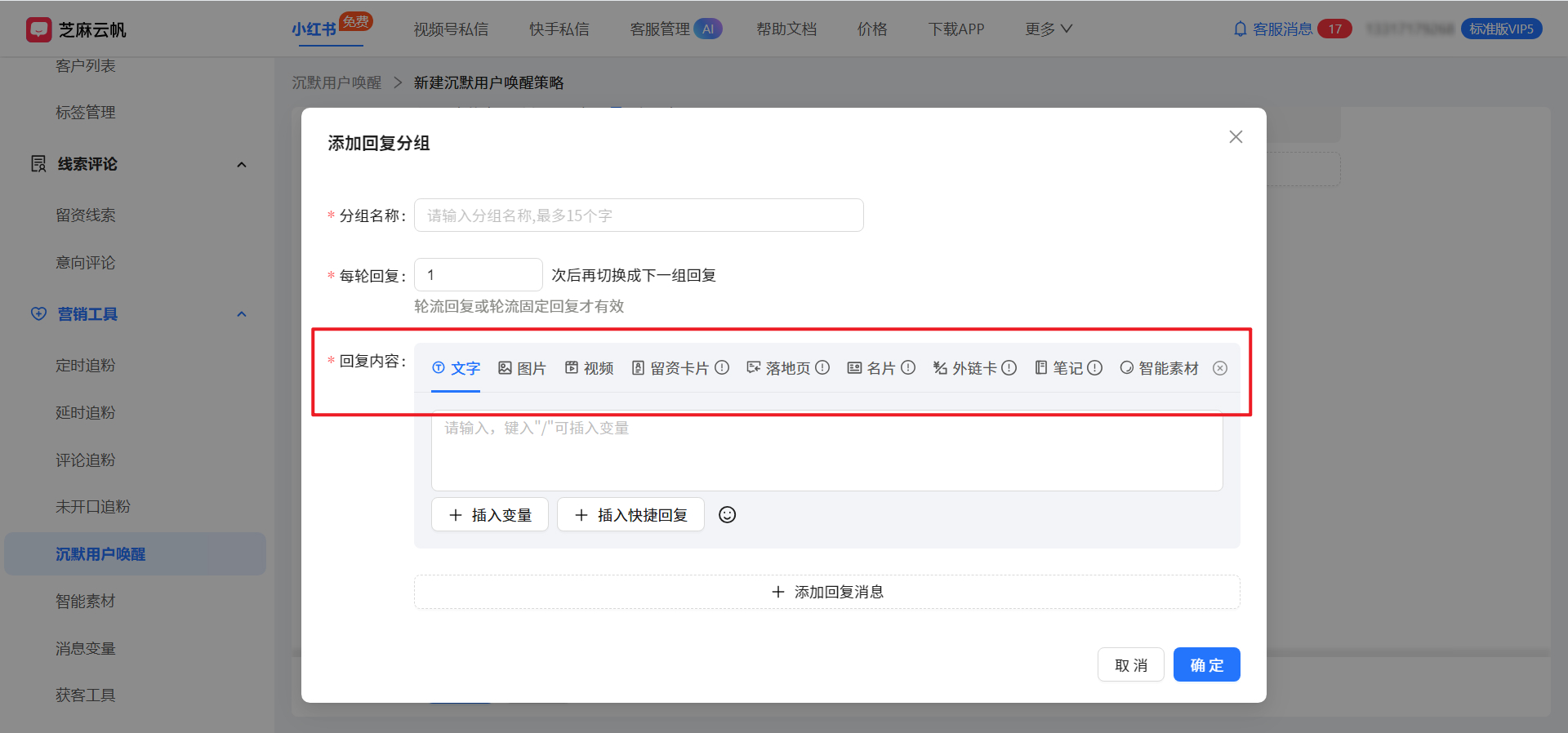Open 视频号私信 in top navigation
1568x733 pixels.
point(451,29)
